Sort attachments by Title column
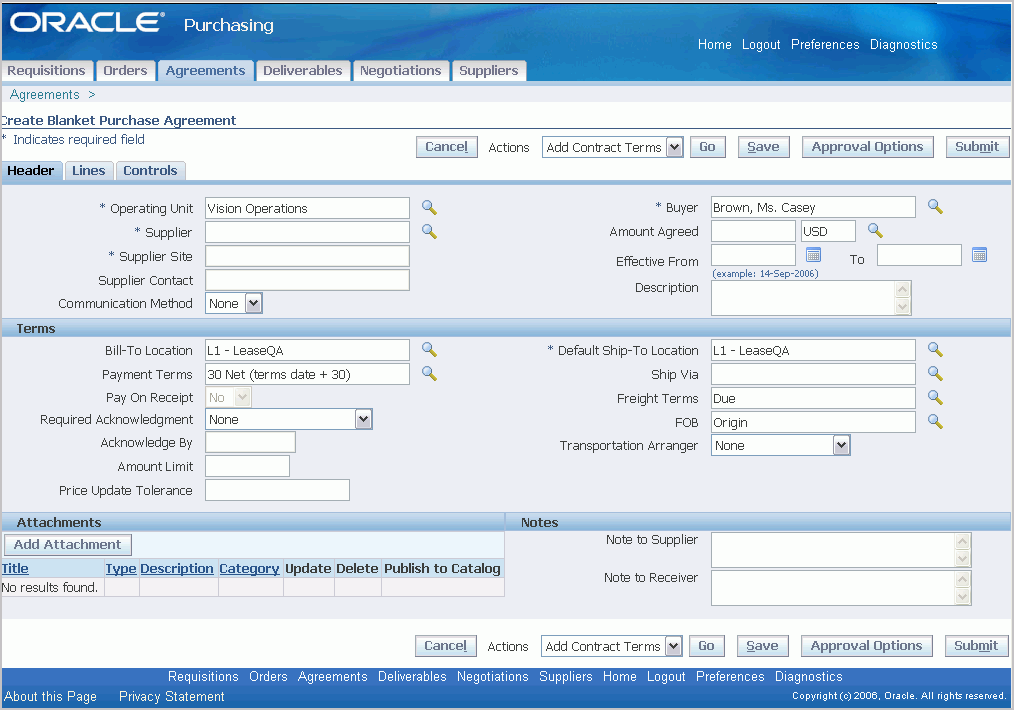The image size is (1014, 710). point(15,568)
